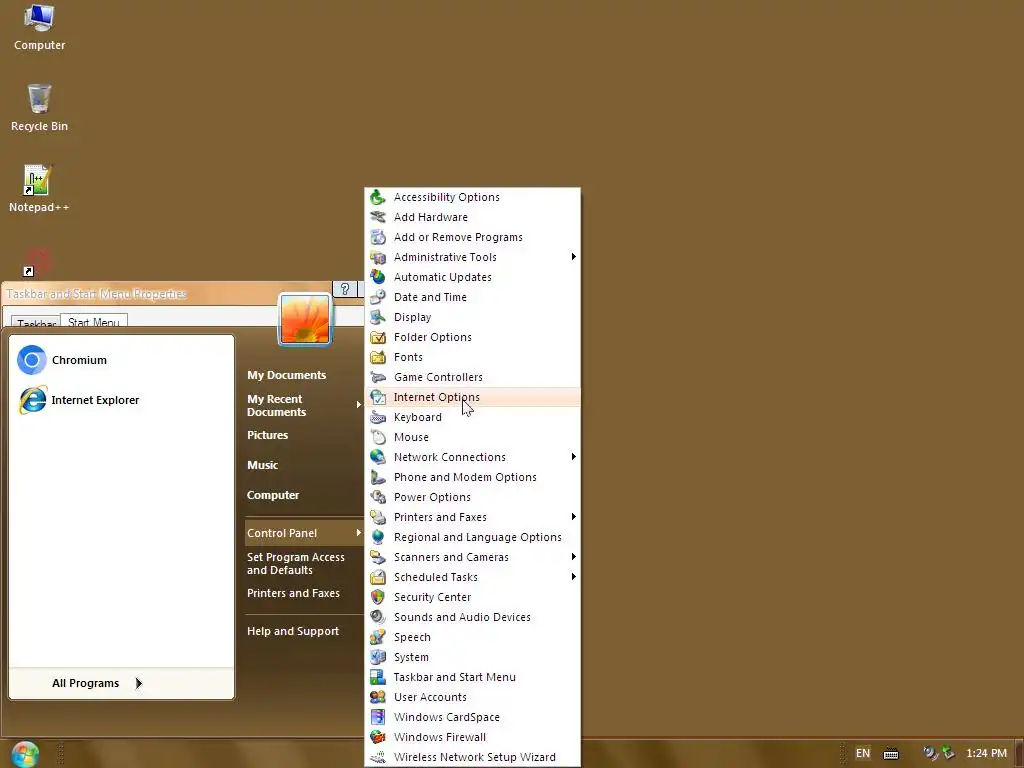
Task: Click the clock showing 1:24 PM
Action: pos(986,753)
